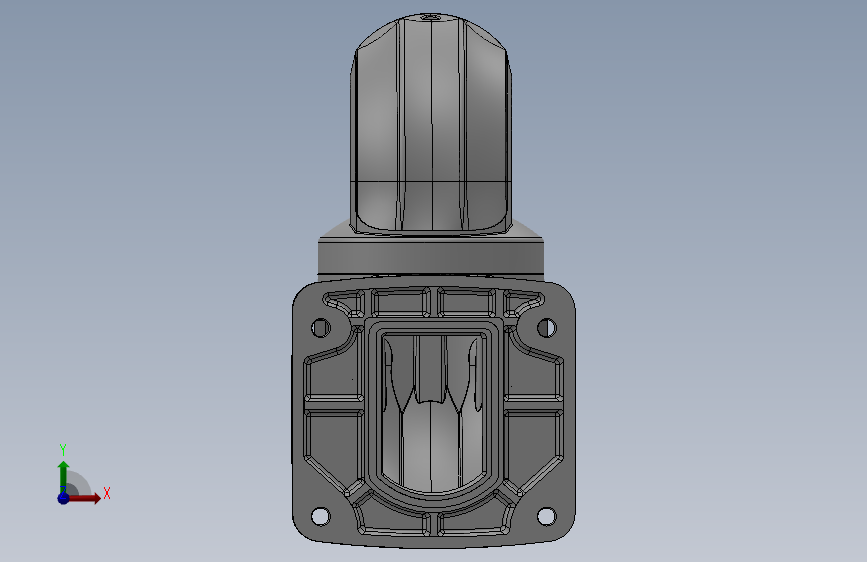The width and height of the screenshot is (867, 562).
Task: Select the lower-left mounting hole on the flange
Action: 321,516
